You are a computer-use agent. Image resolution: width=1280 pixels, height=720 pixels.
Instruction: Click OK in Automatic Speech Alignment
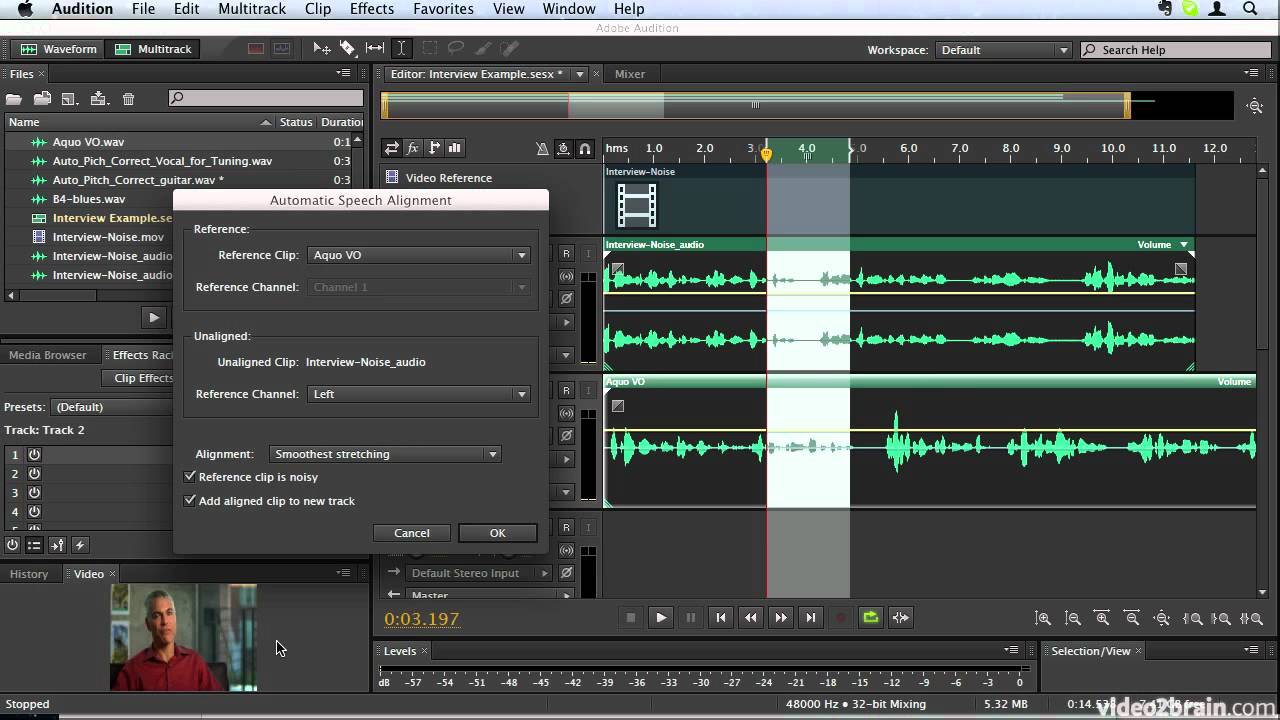pyautogui.click(x=497, y=533)
